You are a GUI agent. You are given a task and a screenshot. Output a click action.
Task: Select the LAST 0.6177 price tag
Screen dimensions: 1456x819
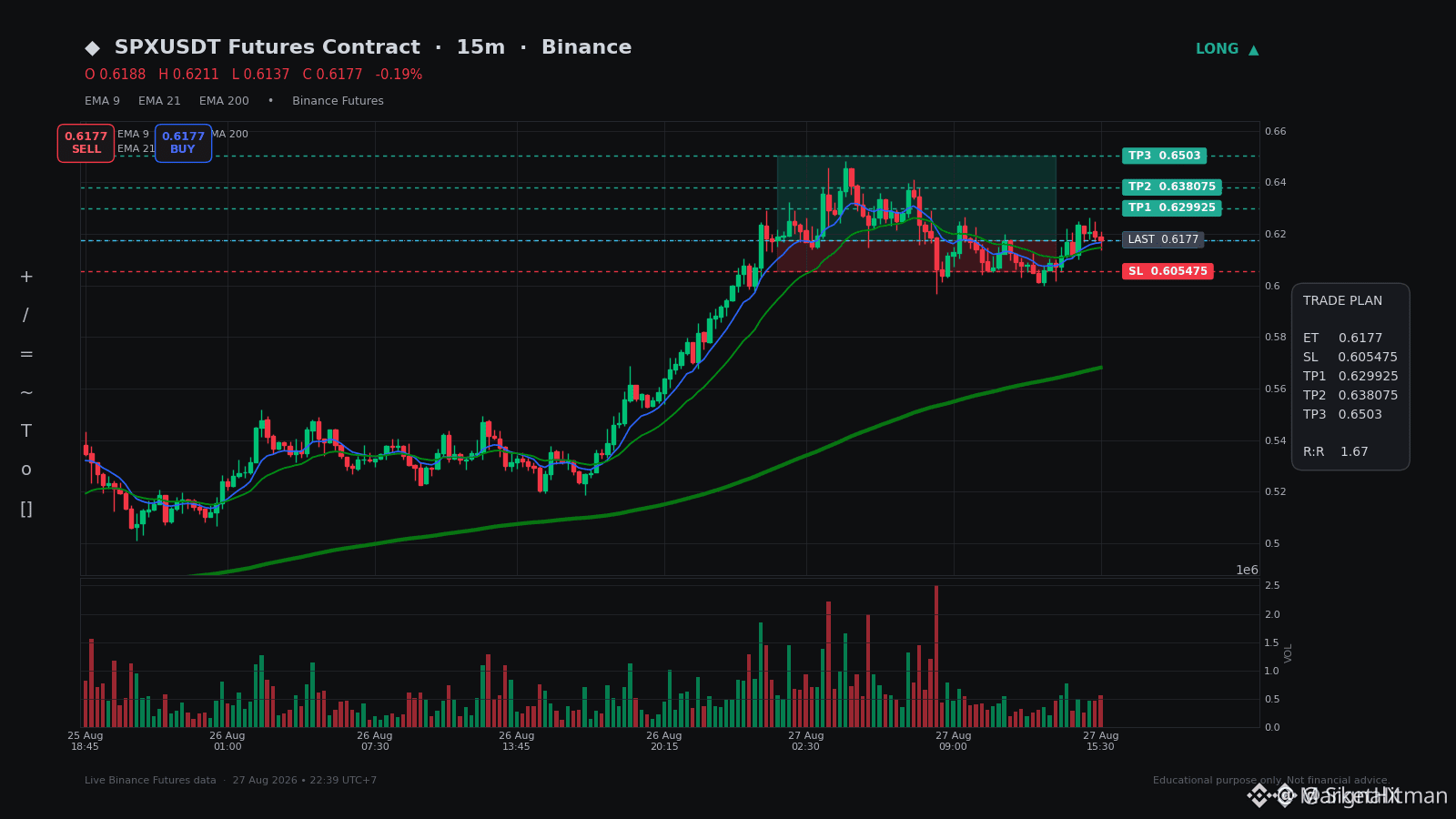1163,239
